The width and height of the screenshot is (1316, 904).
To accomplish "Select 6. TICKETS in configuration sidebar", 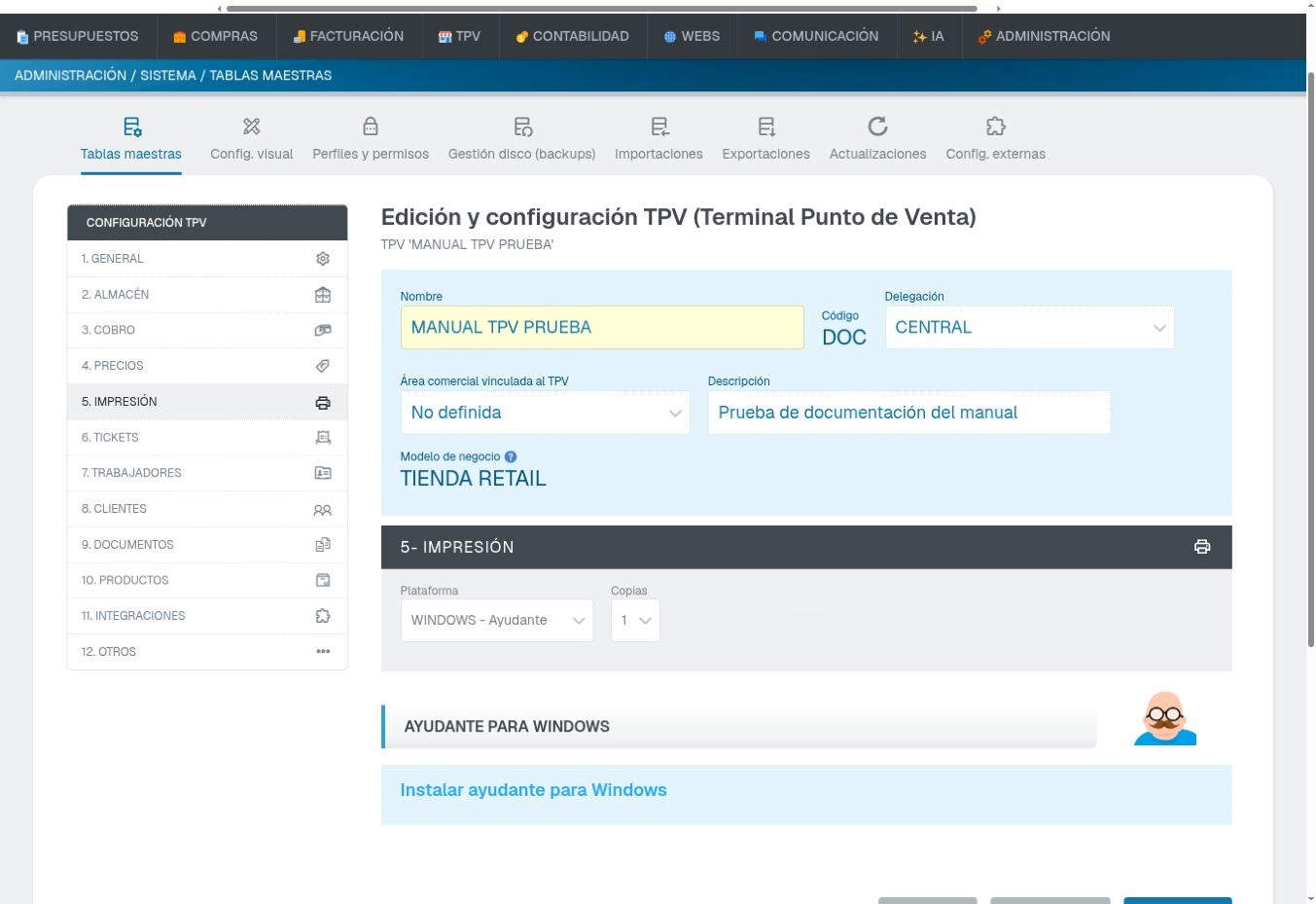I will [207, 438].
